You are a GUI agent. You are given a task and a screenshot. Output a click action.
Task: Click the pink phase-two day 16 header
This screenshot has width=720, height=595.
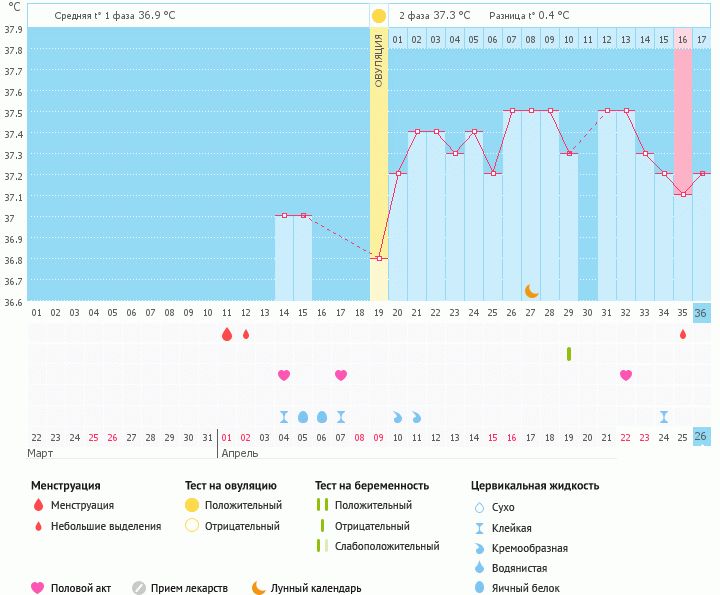point(683,39)
